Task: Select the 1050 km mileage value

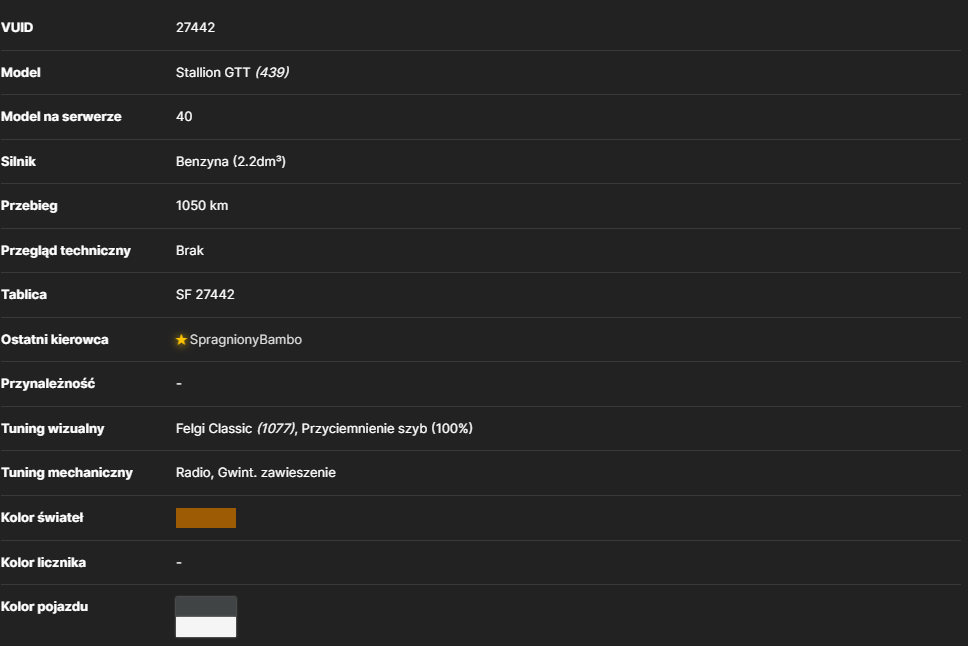Action: tap(202, 206)
